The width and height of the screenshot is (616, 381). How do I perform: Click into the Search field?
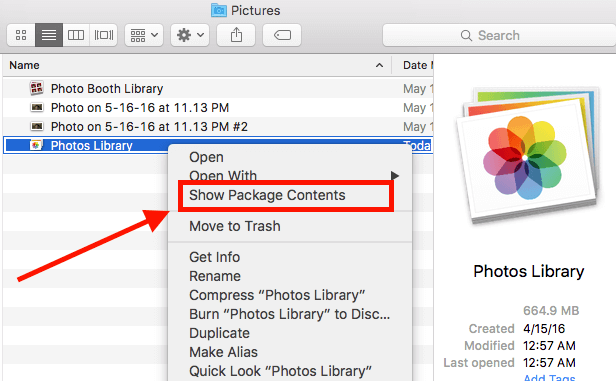(499, 35)
